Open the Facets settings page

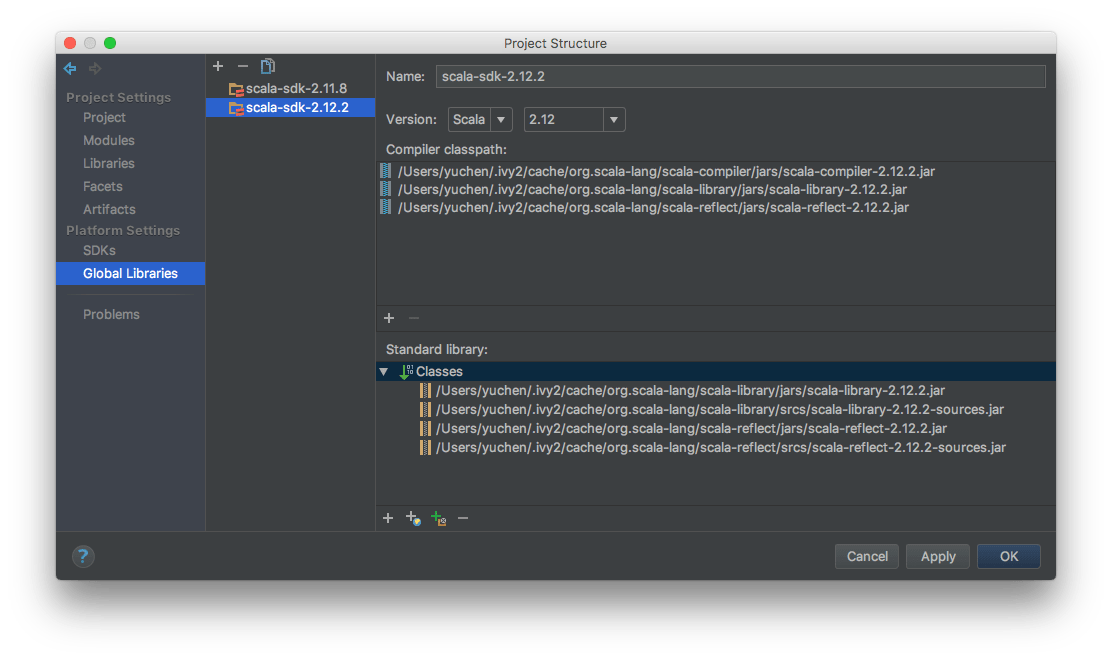pos(103,186)
